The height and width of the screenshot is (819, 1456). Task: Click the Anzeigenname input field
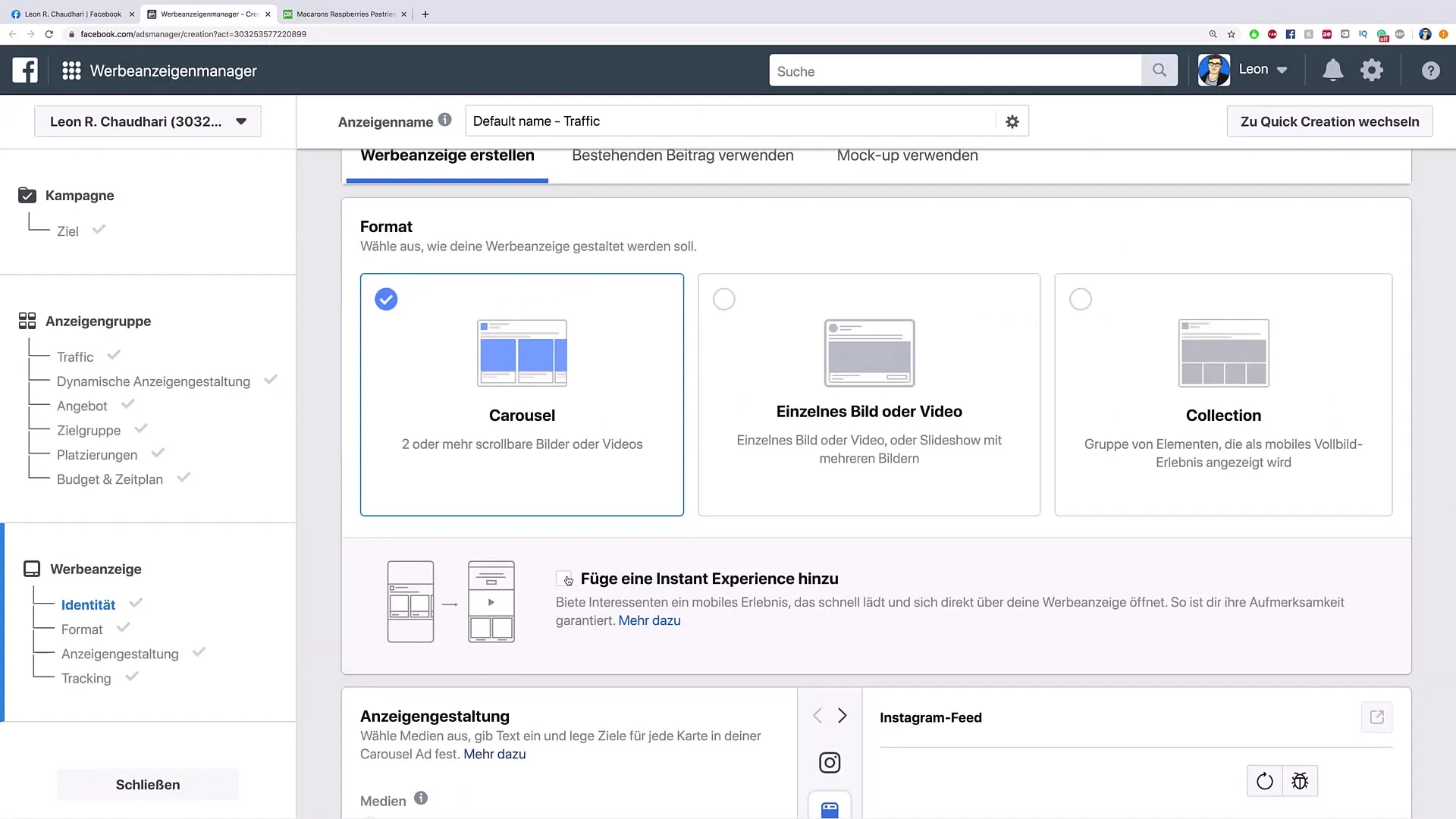pos(736,121)
